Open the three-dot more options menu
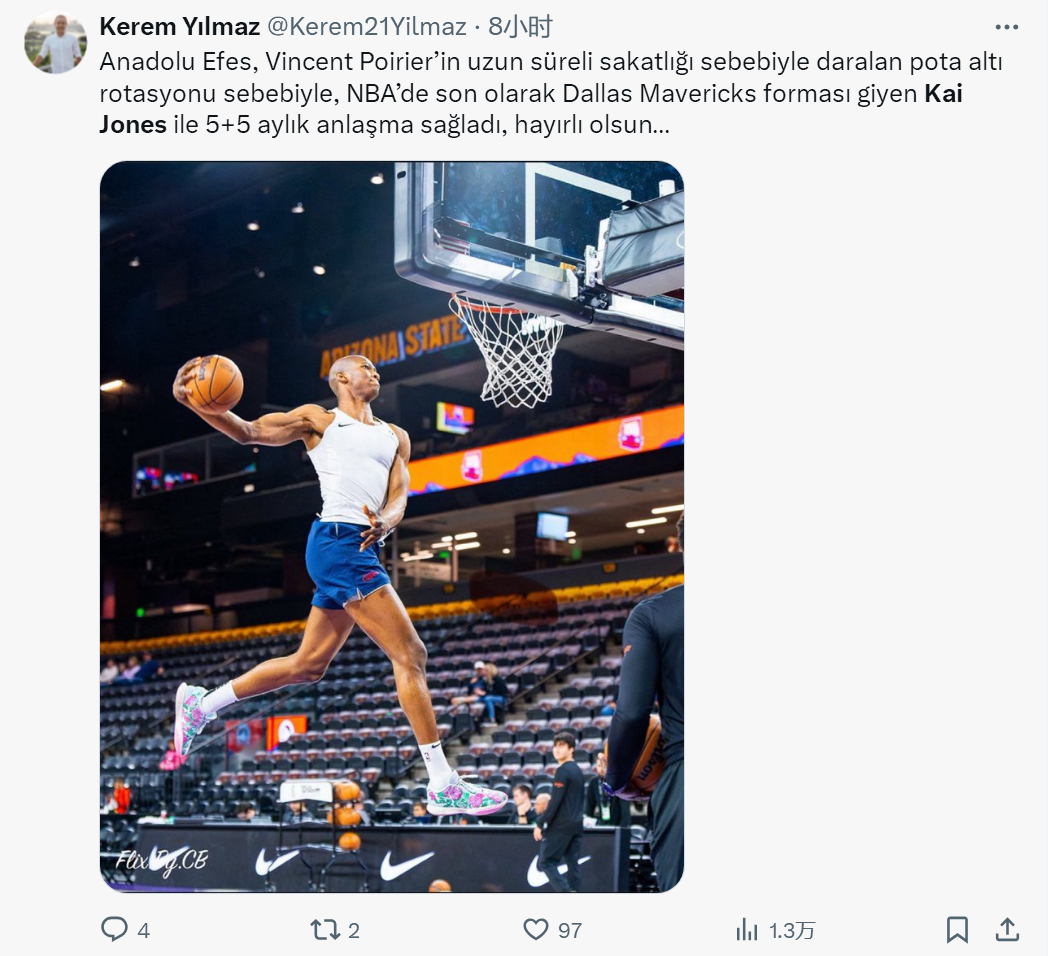This screenshot has height=956, width=1048. [1006, 28]
